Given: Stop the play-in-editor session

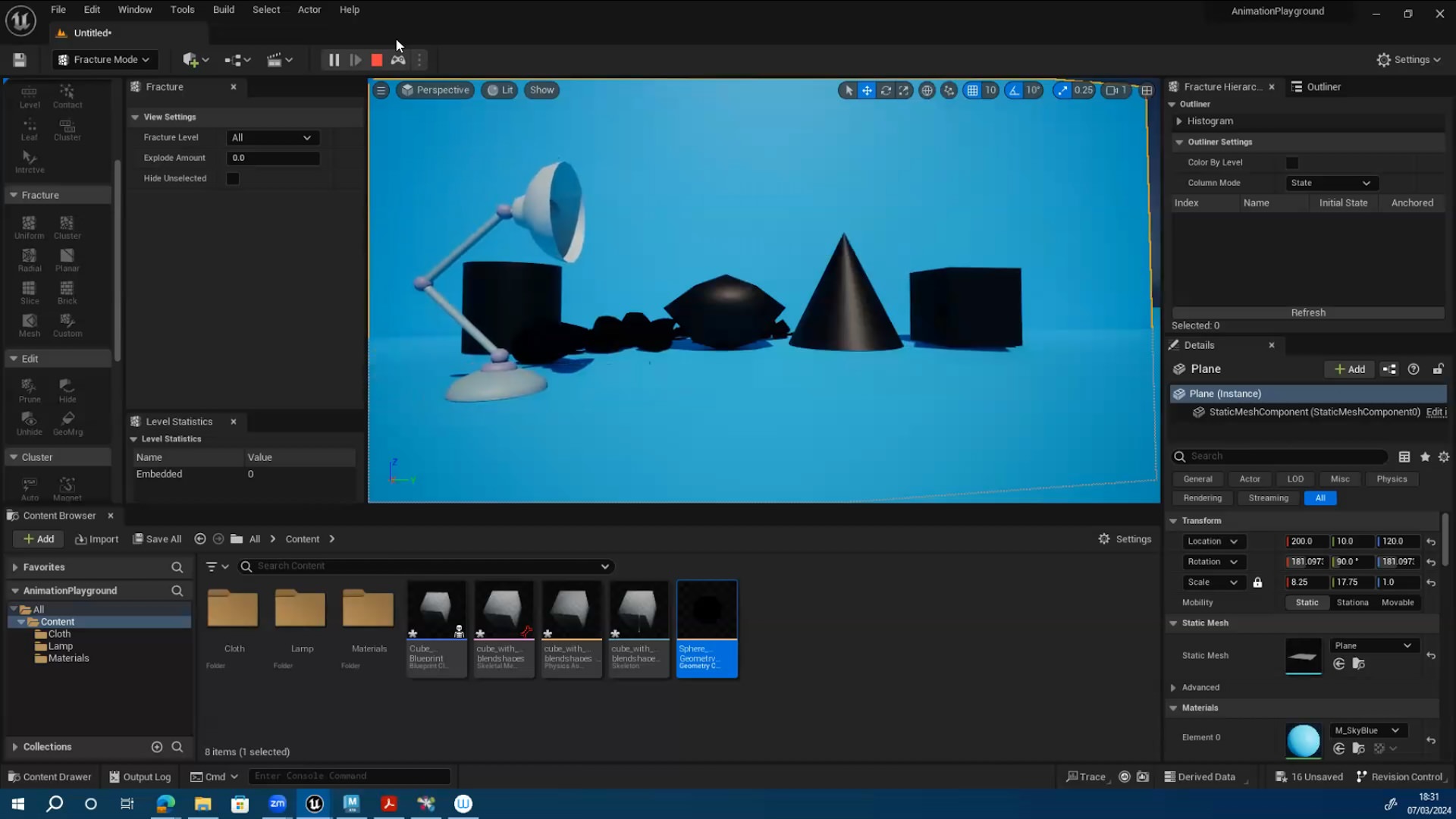Looking at the screenshot, I should [376, 59].
